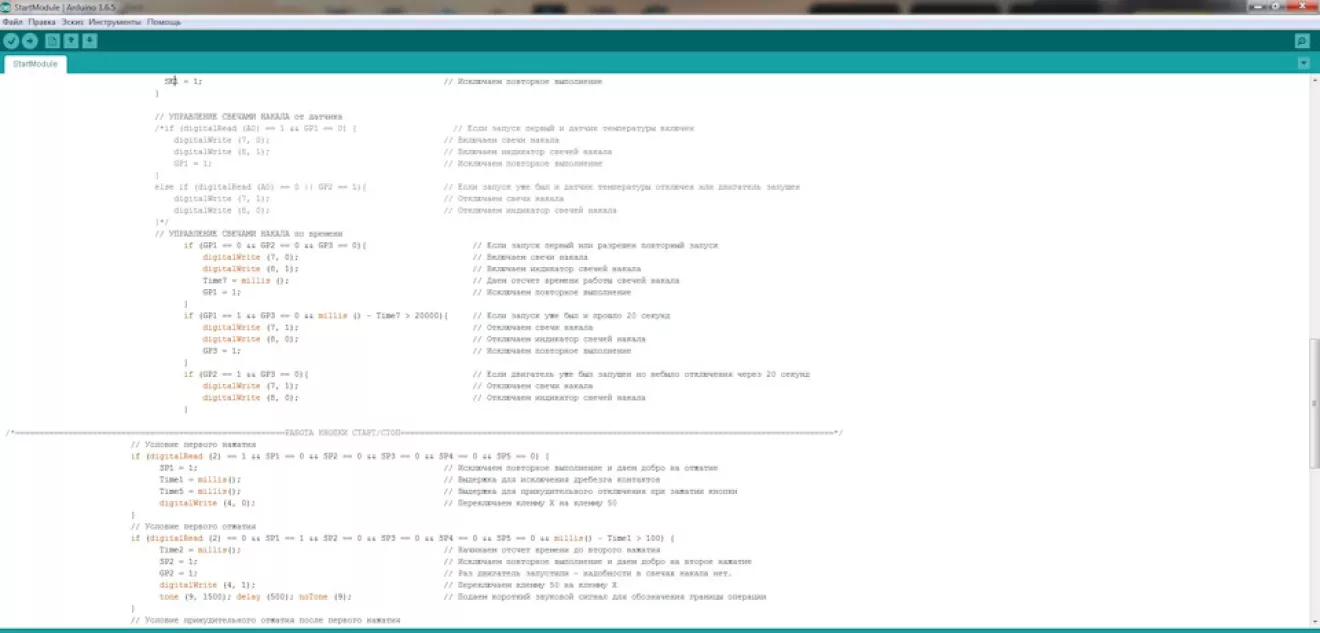Open the Правка menu
This screenshot has height=633, width=1320.
click(x=42, y=21)
